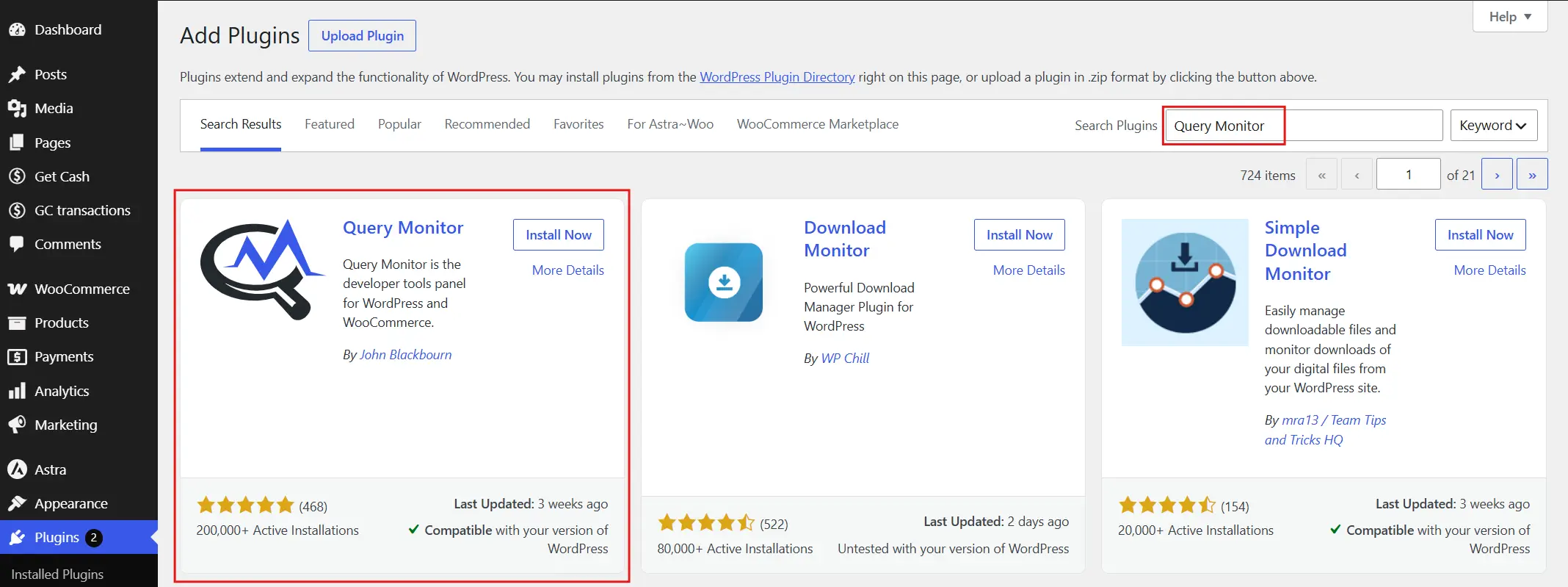Click the Search Plugins input field
This screenshot has width=1568, height=587.
(x=1304, y=126)
